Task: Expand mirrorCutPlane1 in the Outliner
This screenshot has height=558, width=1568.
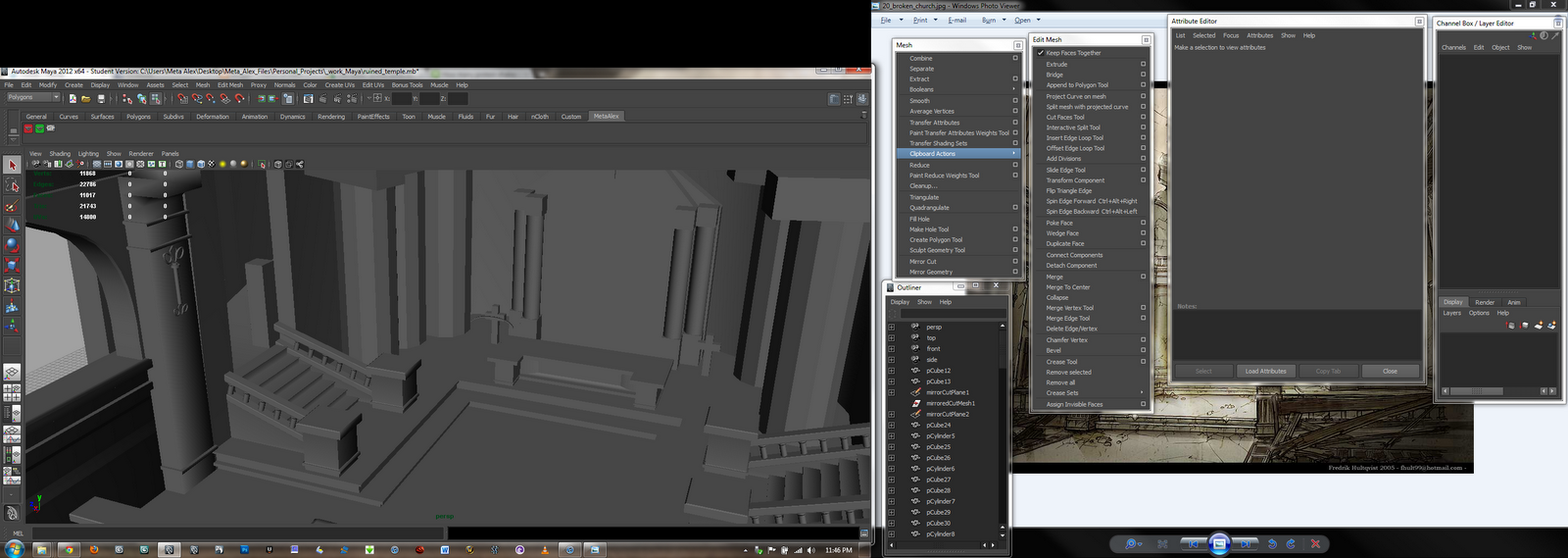Action: [892, 392]
